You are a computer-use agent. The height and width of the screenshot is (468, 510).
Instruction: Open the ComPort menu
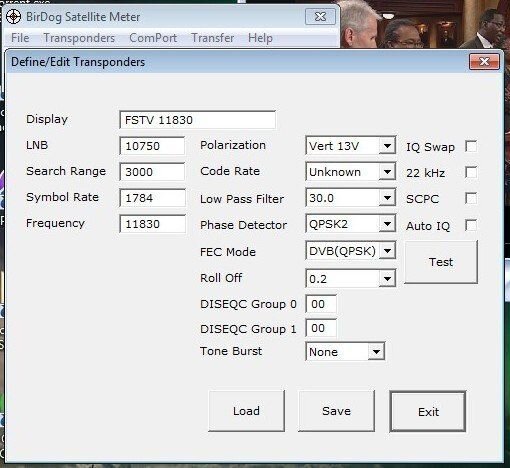(153, 38)
